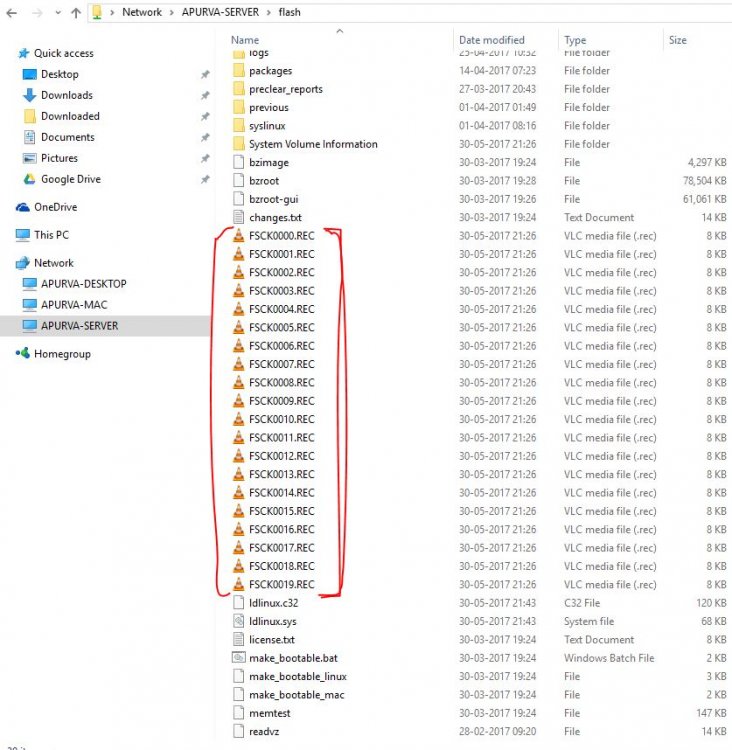
Task: Expand the chevron after APURVA-SERVER breadcrumb
Action: tap(269, 13)
